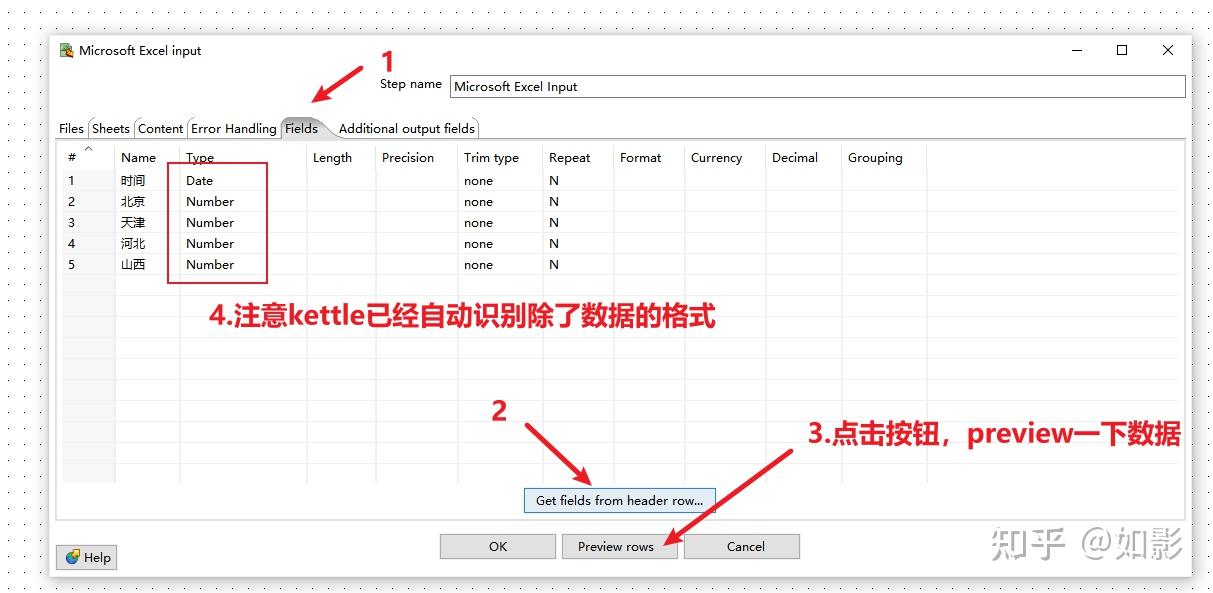Click Repeat value N in 天津 row
This screenshot has width=1213, height=593.
553,223
